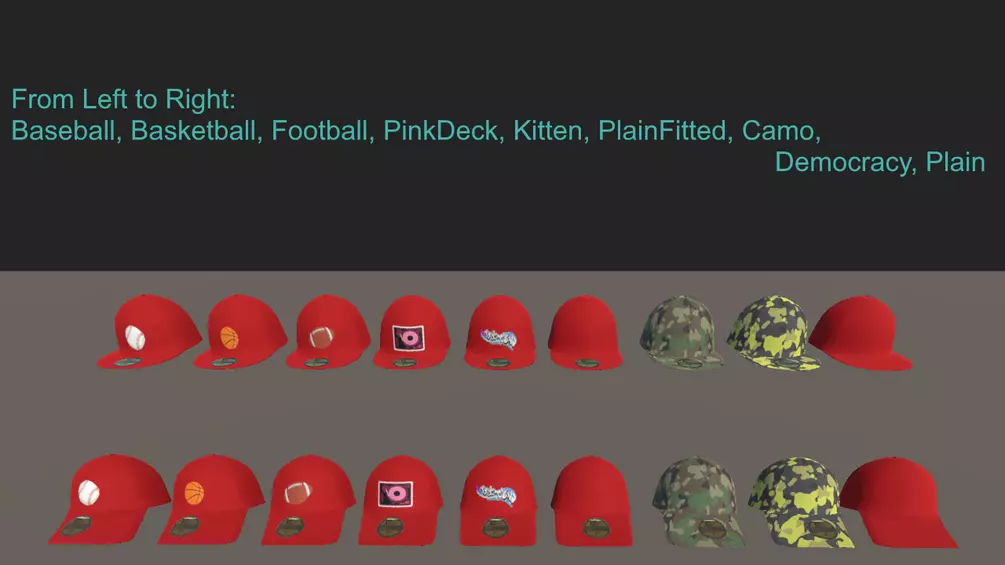The width and height of the screenshot is (1005, 565).
Task: Pick the yellow Democracy cap in bottom row
Action: [x=801, y=502]
